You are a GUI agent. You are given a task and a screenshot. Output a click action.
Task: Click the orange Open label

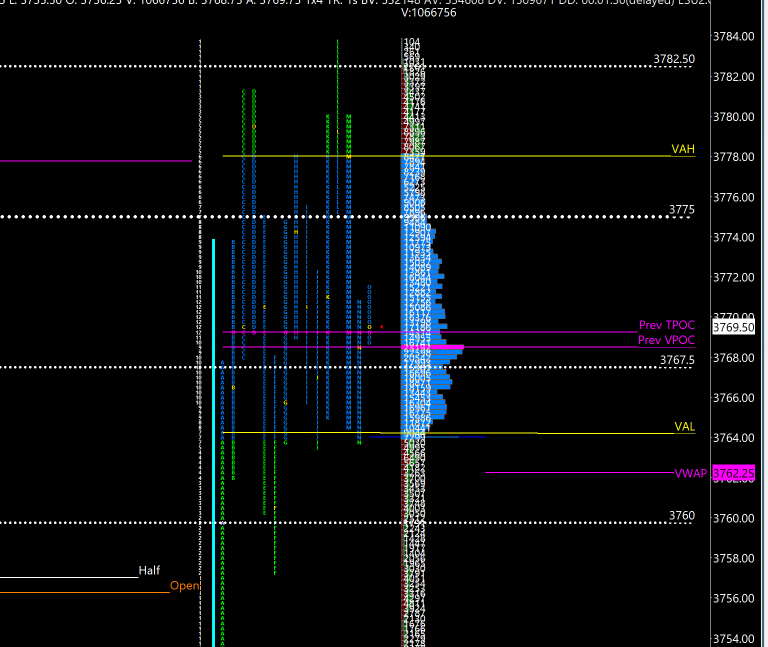click(x=185, y=586)
